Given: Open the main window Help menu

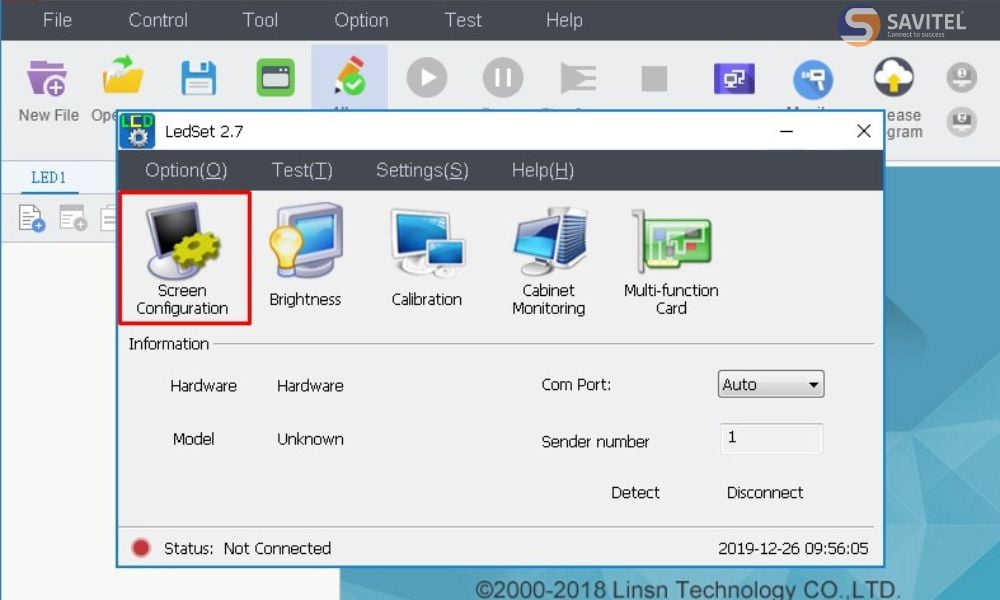Looking at the screenshot, I should (x=564, y=20).
